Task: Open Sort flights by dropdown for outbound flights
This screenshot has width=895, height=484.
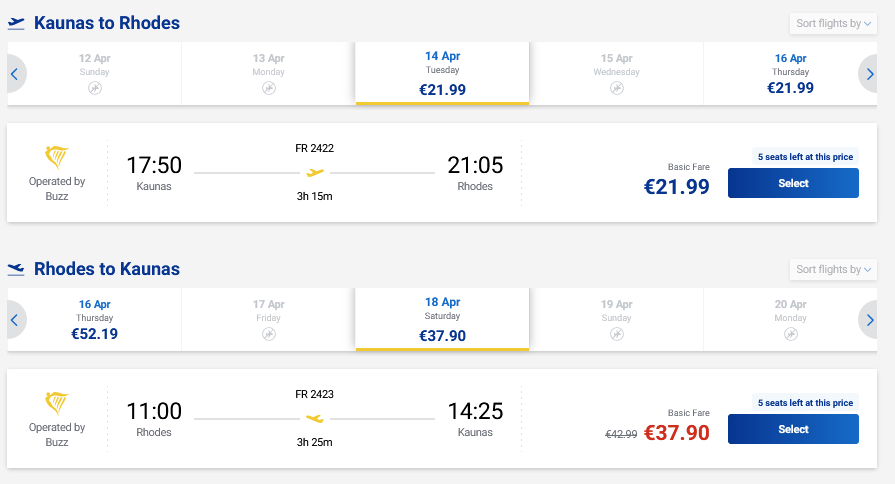Action: tap(834, 23)
